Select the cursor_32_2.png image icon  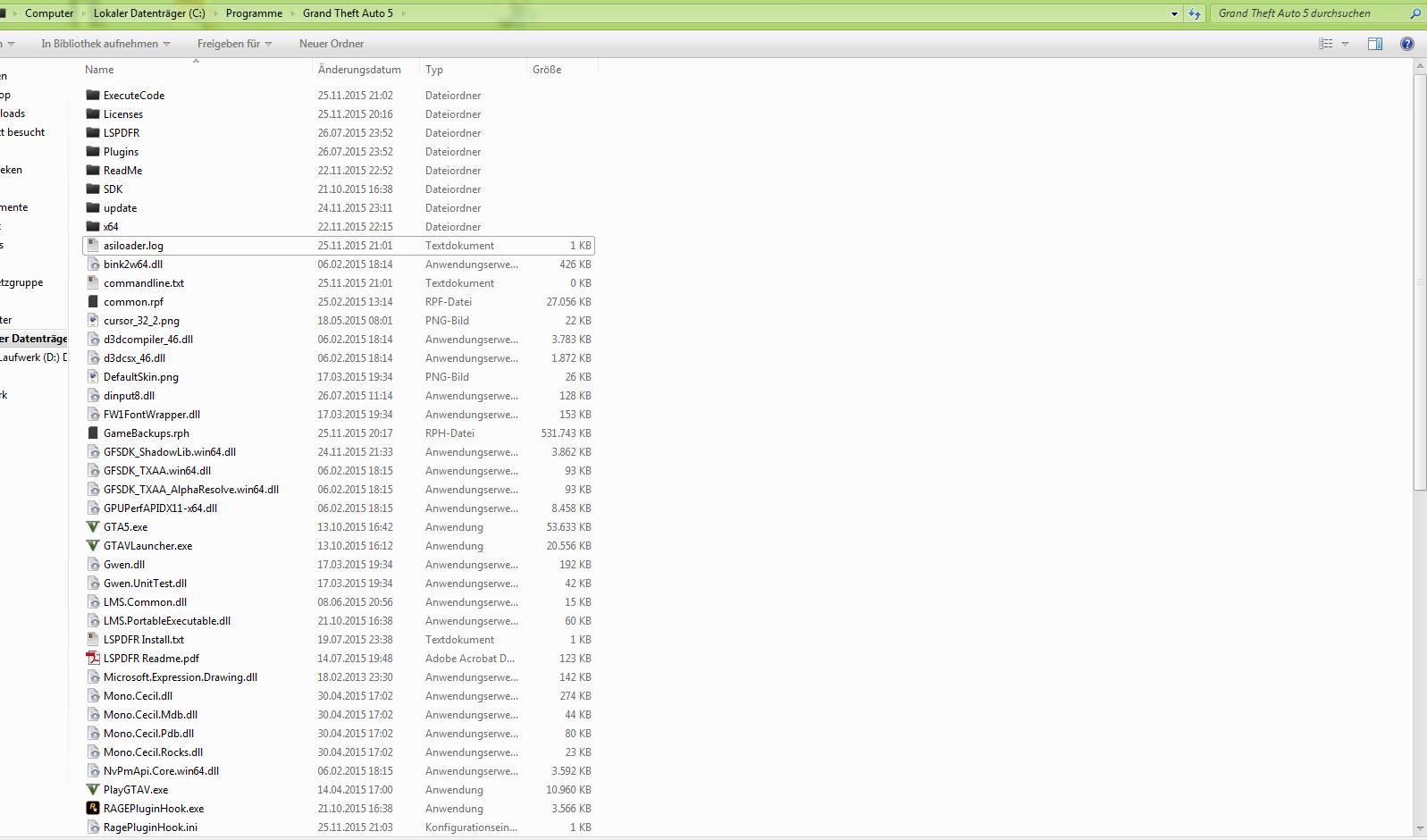point(93,320)
